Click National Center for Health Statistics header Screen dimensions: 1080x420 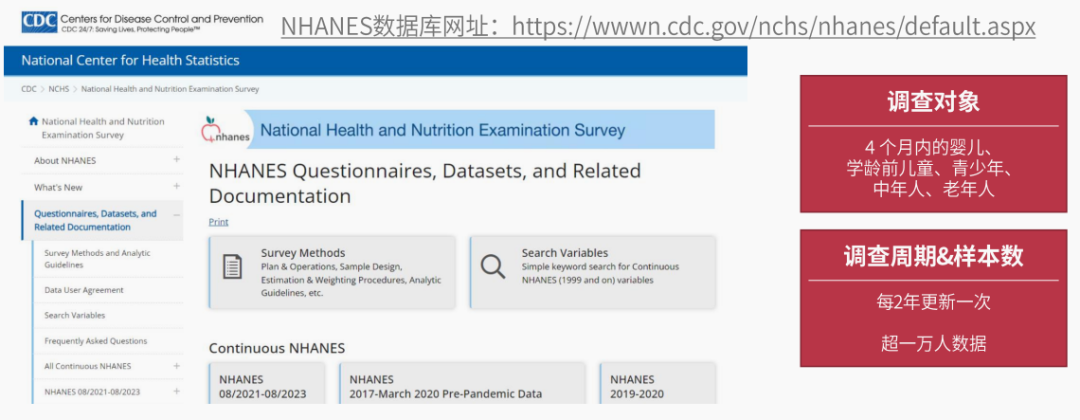point(130,61)
